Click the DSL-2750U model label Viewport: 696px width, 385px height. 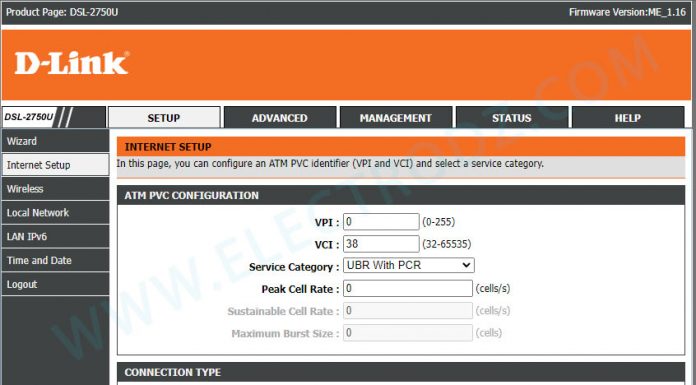click(28, 117)
